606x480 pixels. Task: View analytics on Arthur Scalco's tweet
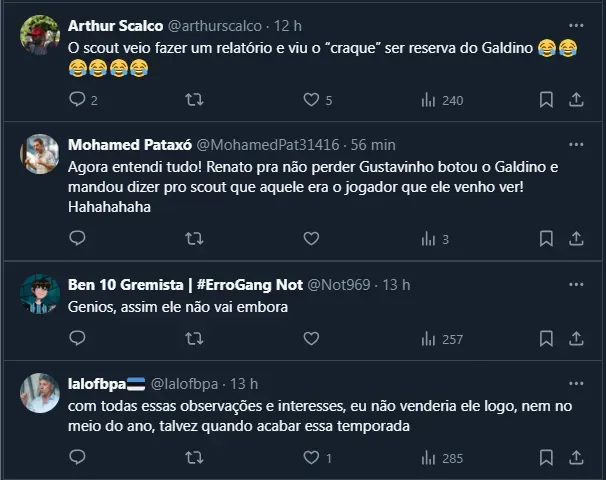(429, 100)
